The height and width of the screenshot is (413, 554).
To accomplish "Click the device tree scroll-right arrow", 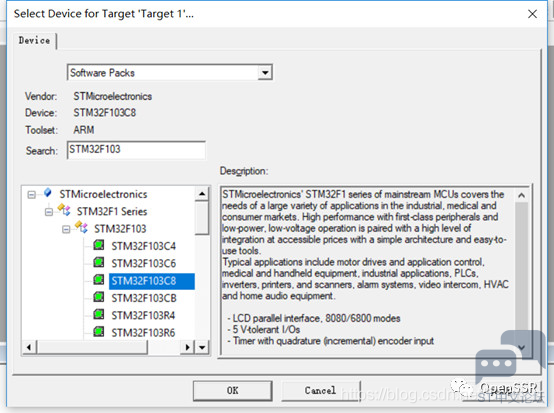I will 188,347.
